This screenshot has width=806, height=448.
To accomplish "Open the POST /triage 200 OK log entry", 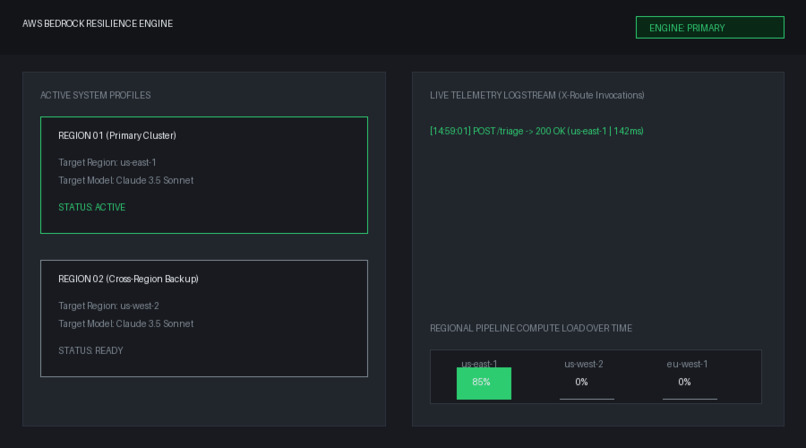I will pos(537,131).
